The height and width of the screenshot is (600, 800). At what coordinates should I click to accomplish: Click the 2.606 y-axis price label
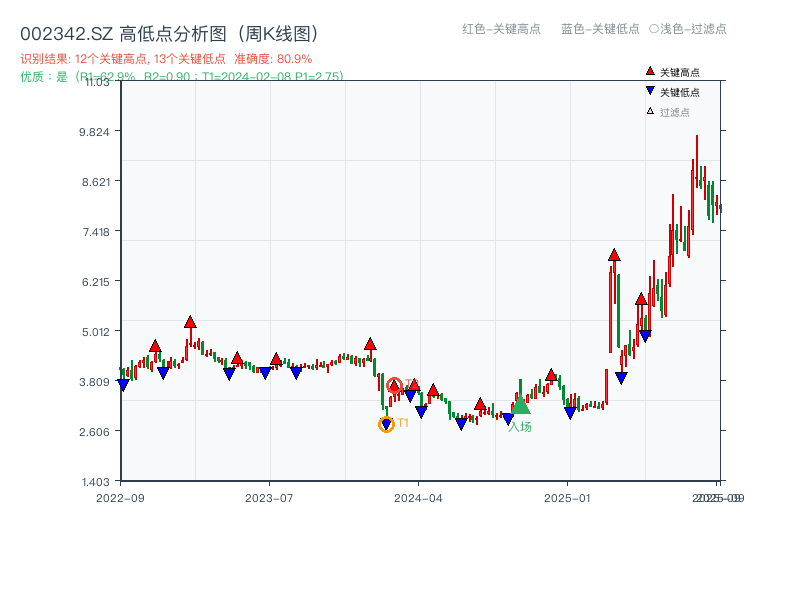(94, 432)
